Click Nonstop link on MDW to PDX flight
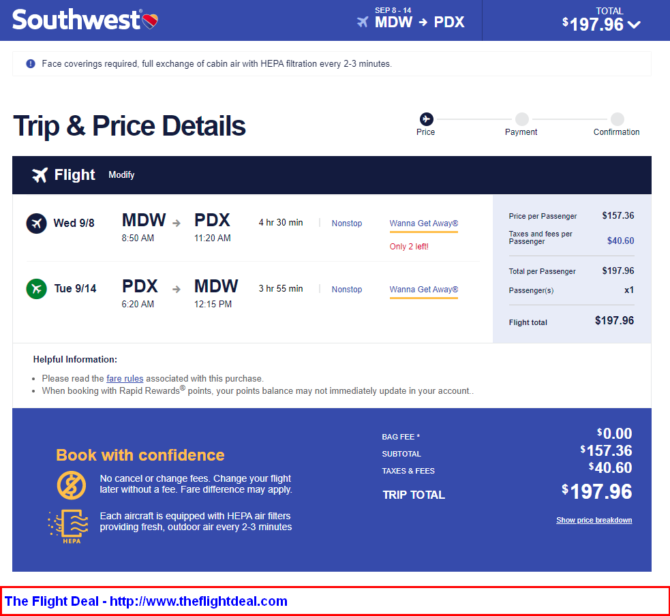This screenshot has height=616, width=670. (x=347, y=223)
